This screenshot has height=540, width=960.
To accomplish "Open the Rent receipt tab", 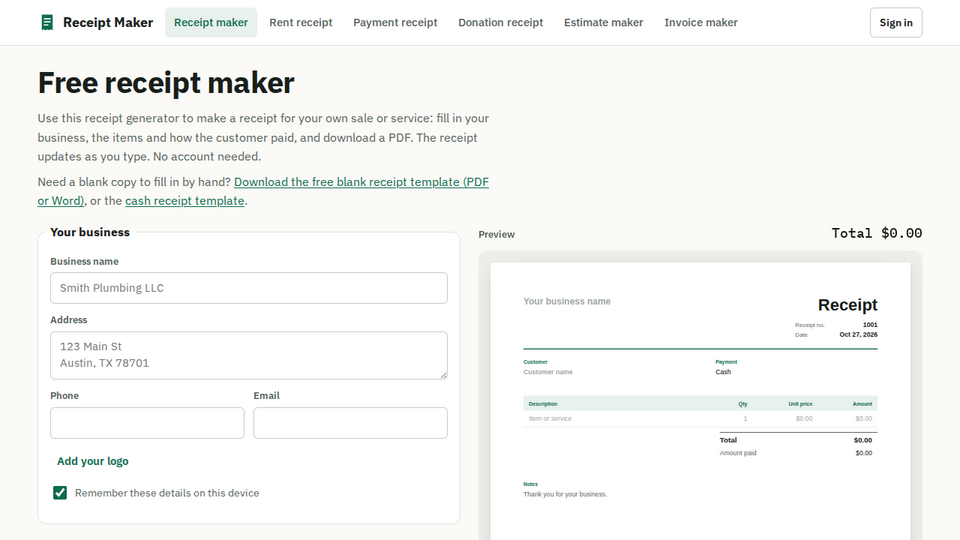I will coord(301,23).
